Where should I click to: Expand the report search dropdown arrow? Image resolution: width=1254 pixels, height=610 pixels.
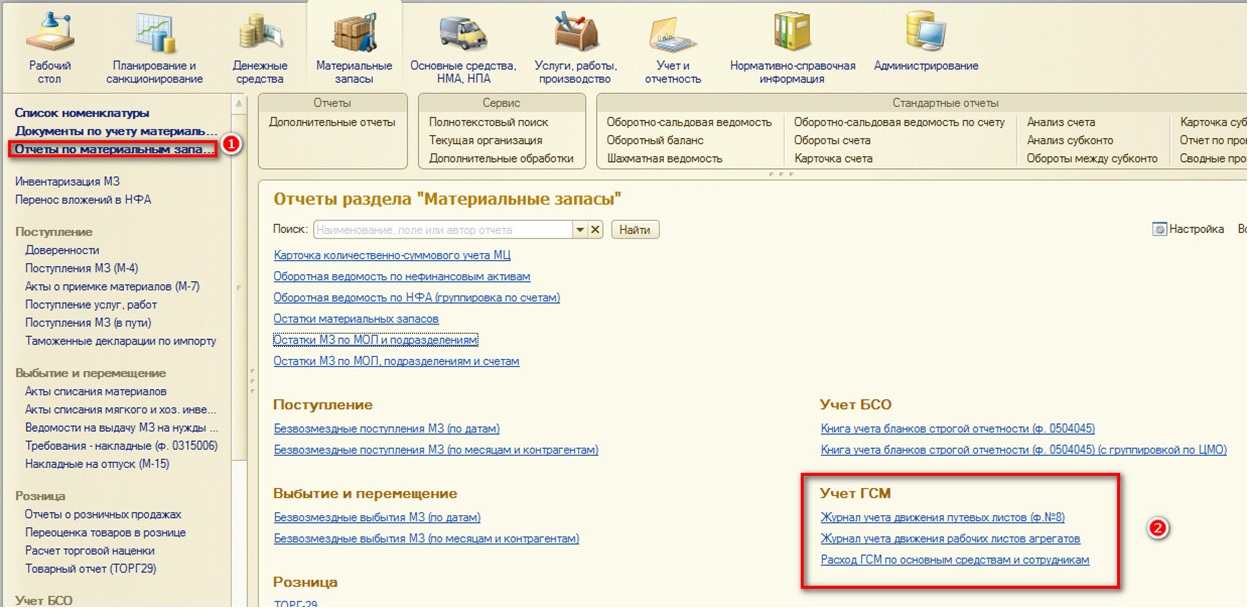(x=579, y=230)
